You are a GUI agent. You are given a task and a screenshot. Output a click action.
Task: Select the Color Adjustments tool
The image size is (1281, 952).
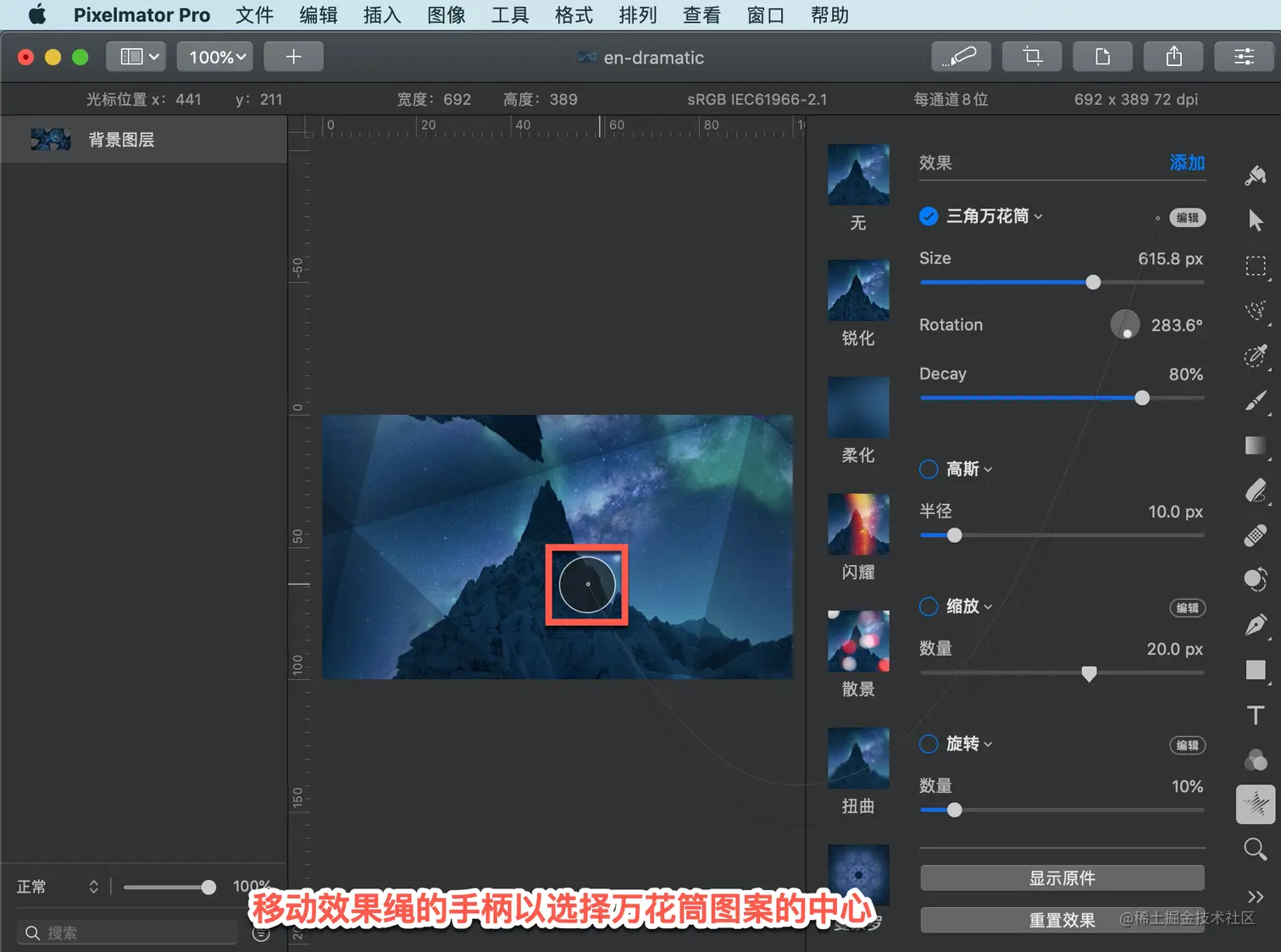click(x=1256, y=580)
